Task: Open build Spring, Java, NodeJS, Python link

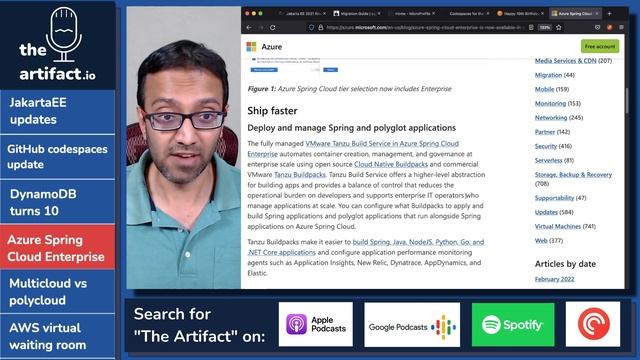Action: pyautogui.click(x=418, y=242)
